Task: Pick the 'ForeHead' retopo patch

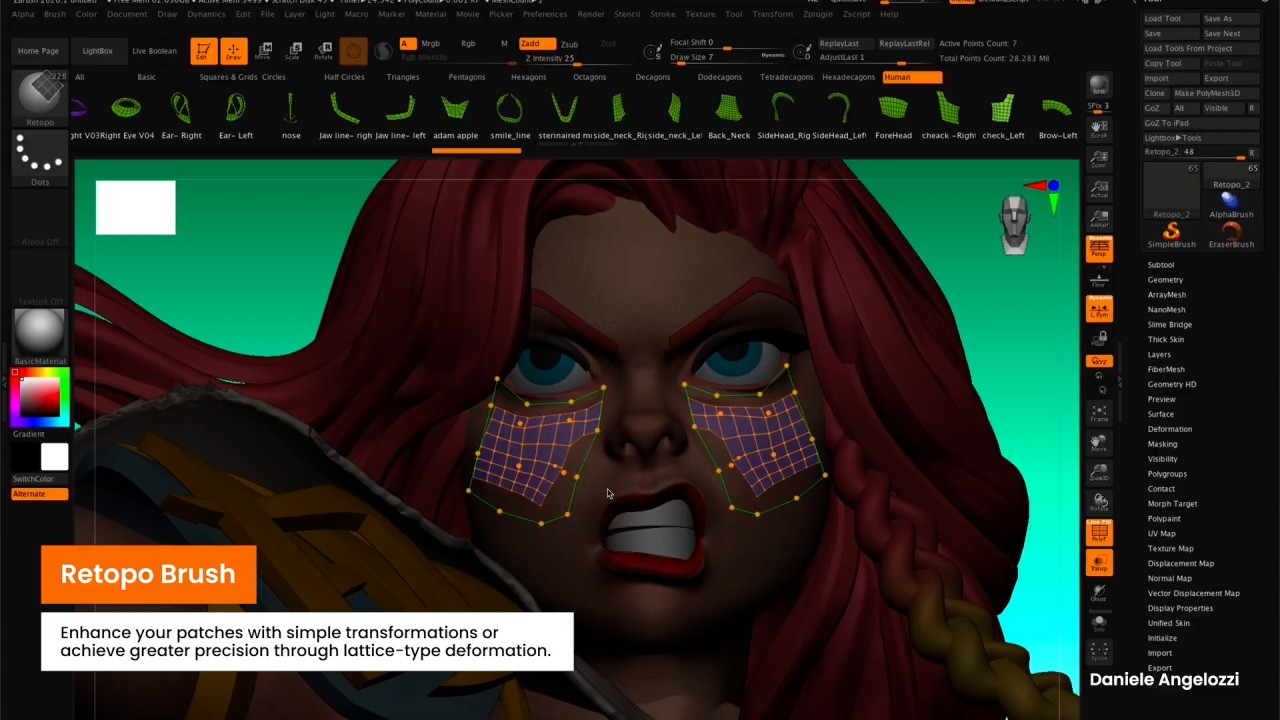Action: (x=893, y=116)
